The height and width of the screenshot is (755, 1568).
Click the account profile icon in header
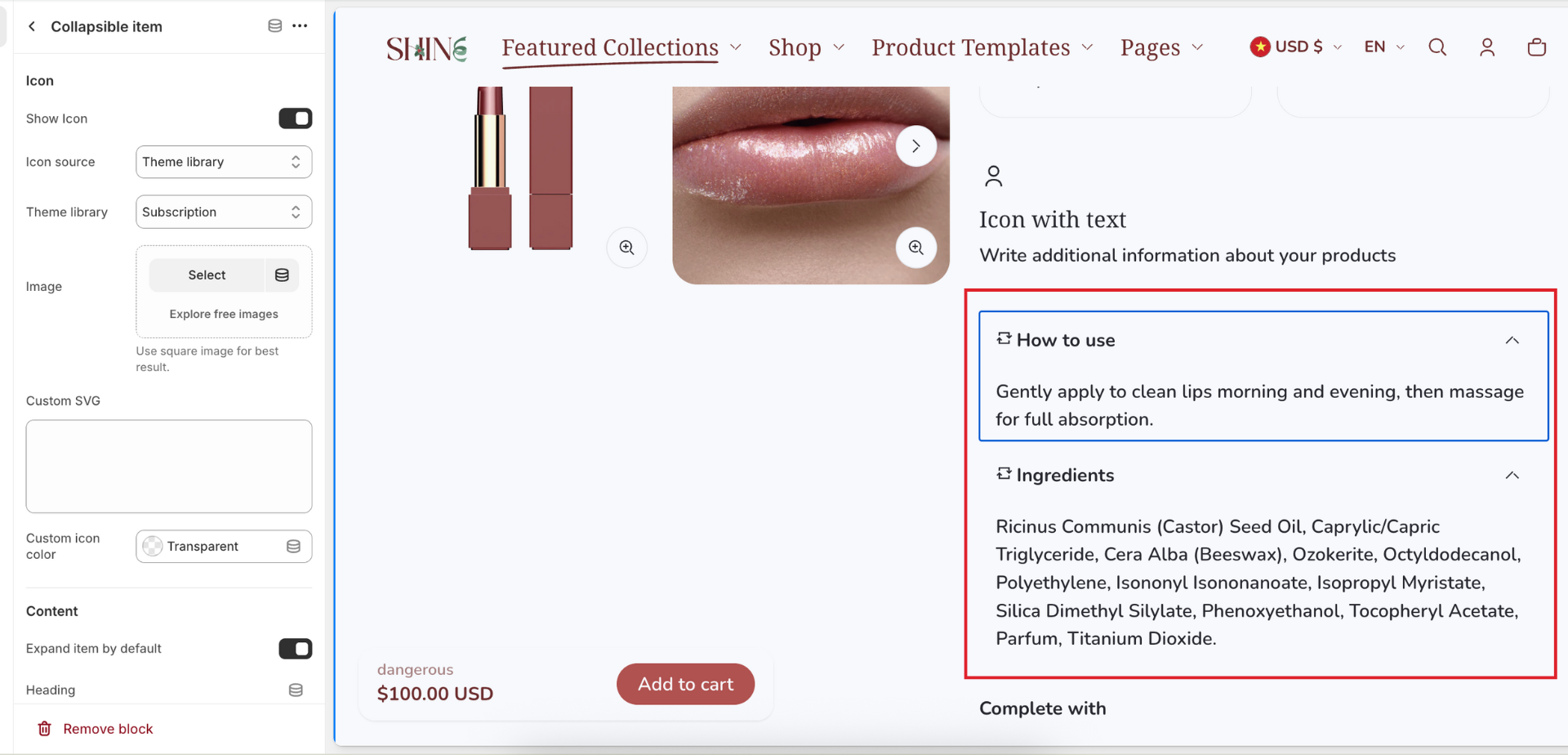(x=1487, y=47)
